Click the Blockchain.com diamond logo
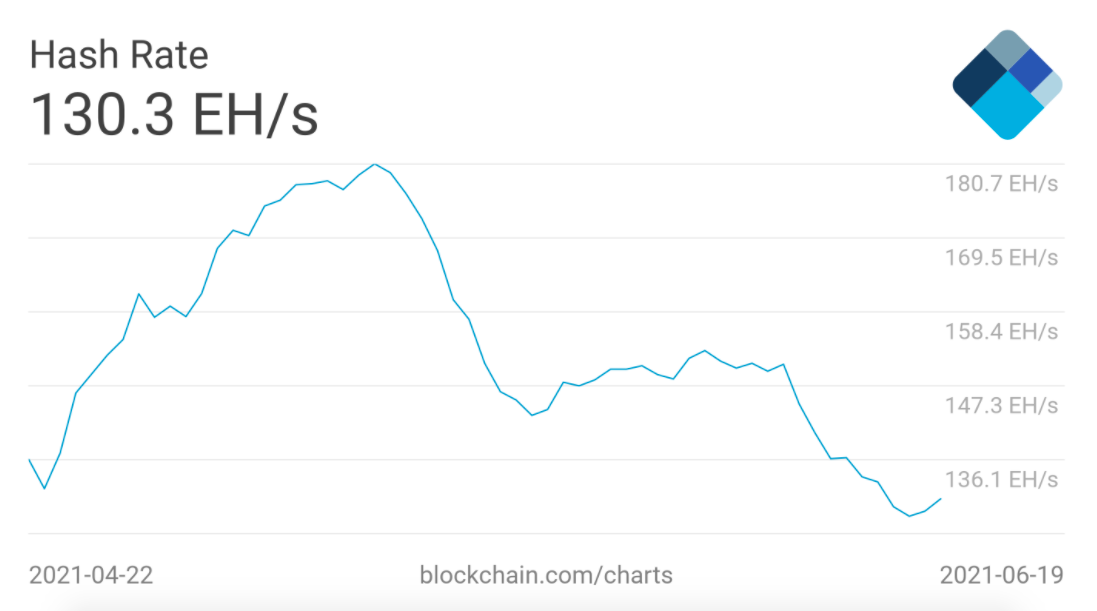Viewport: 1097px width, 611px height. pyautogui.click(x=1007, y=85)
